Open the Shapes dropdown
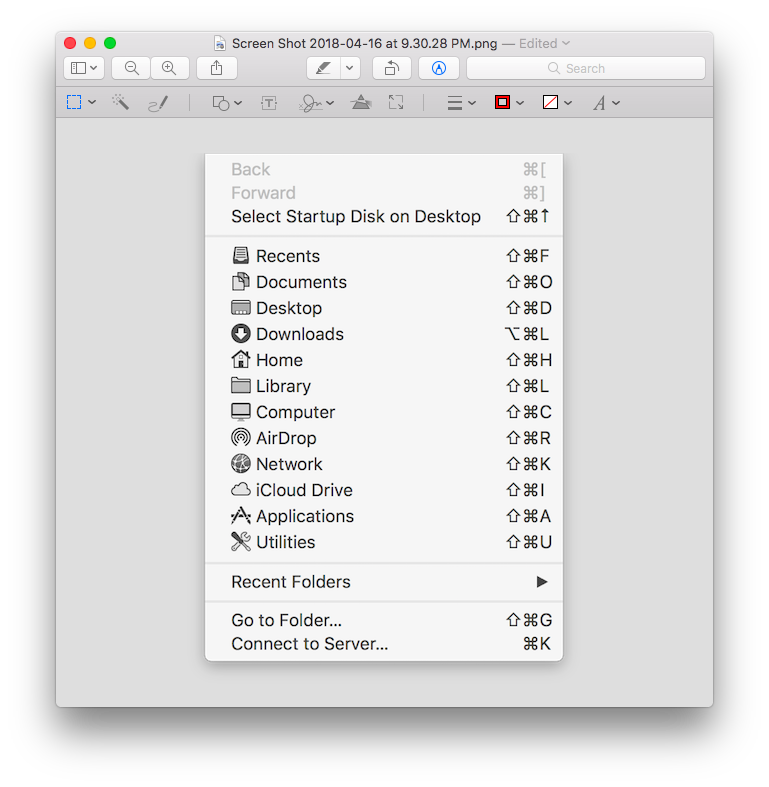The image size is (769, 787). [x=227, y=103]
